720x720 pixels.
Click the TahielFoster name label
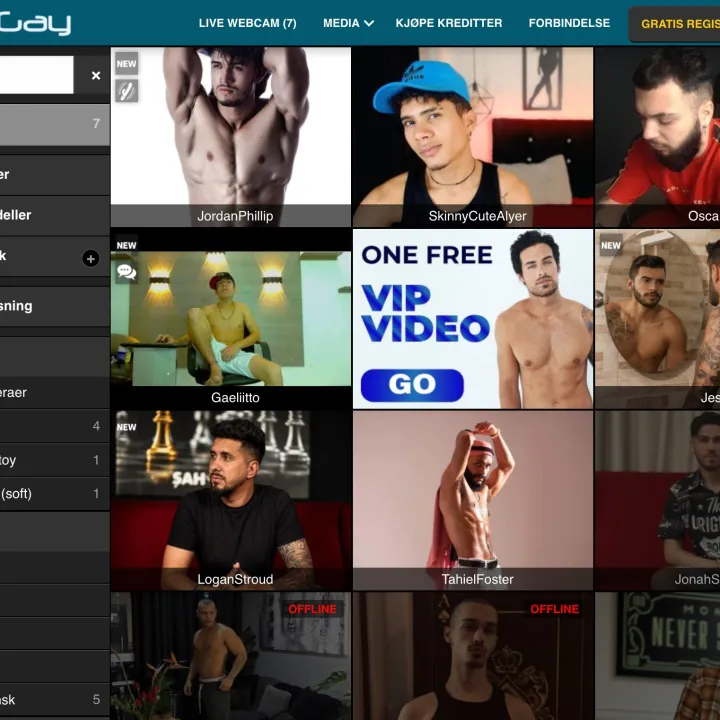point(477,579)
